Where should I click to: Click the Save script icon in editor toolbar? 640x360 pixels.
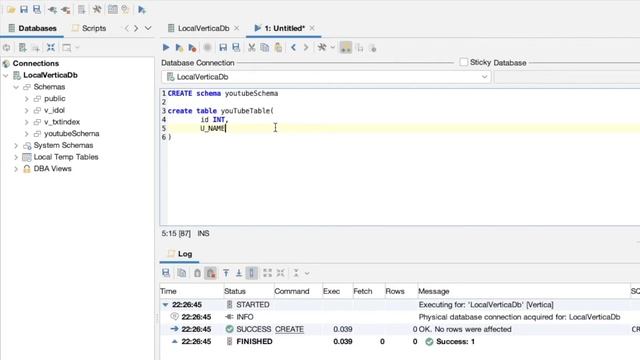click(223, 48)
